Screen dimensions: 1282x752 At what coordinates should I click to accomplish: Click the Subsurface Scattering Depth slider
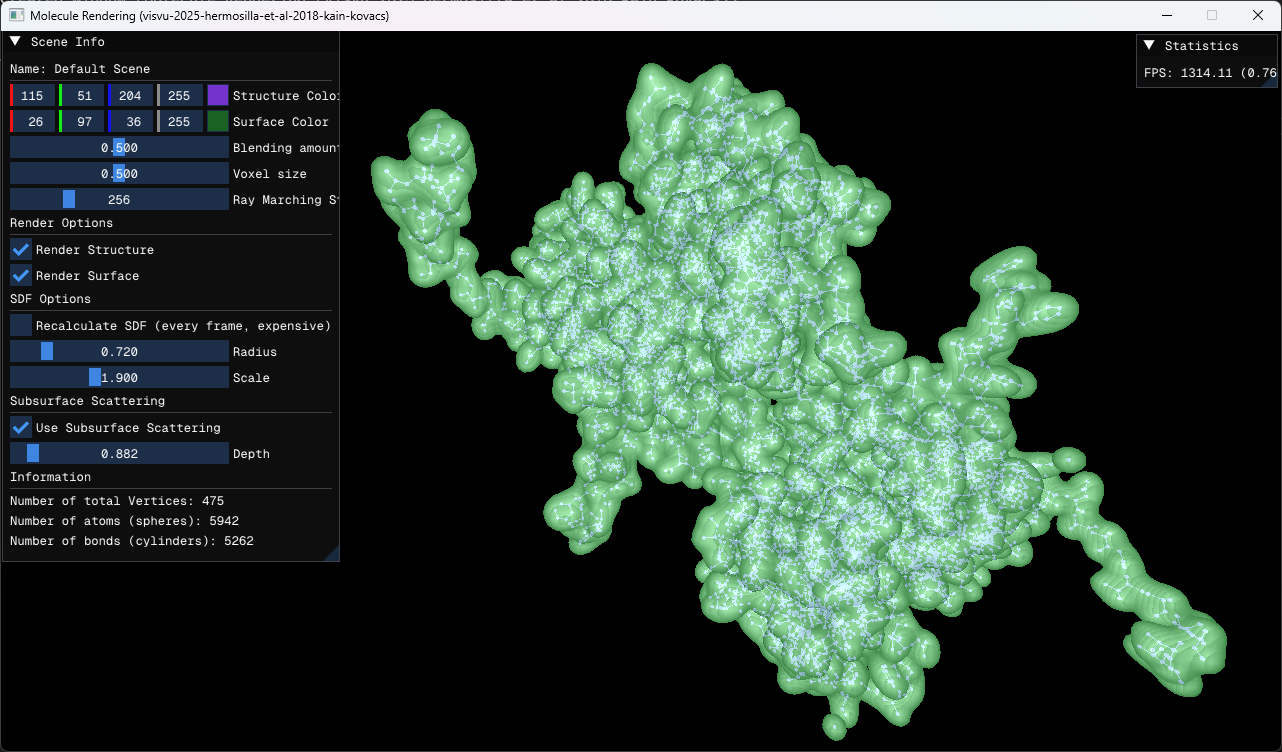[119, 454]
